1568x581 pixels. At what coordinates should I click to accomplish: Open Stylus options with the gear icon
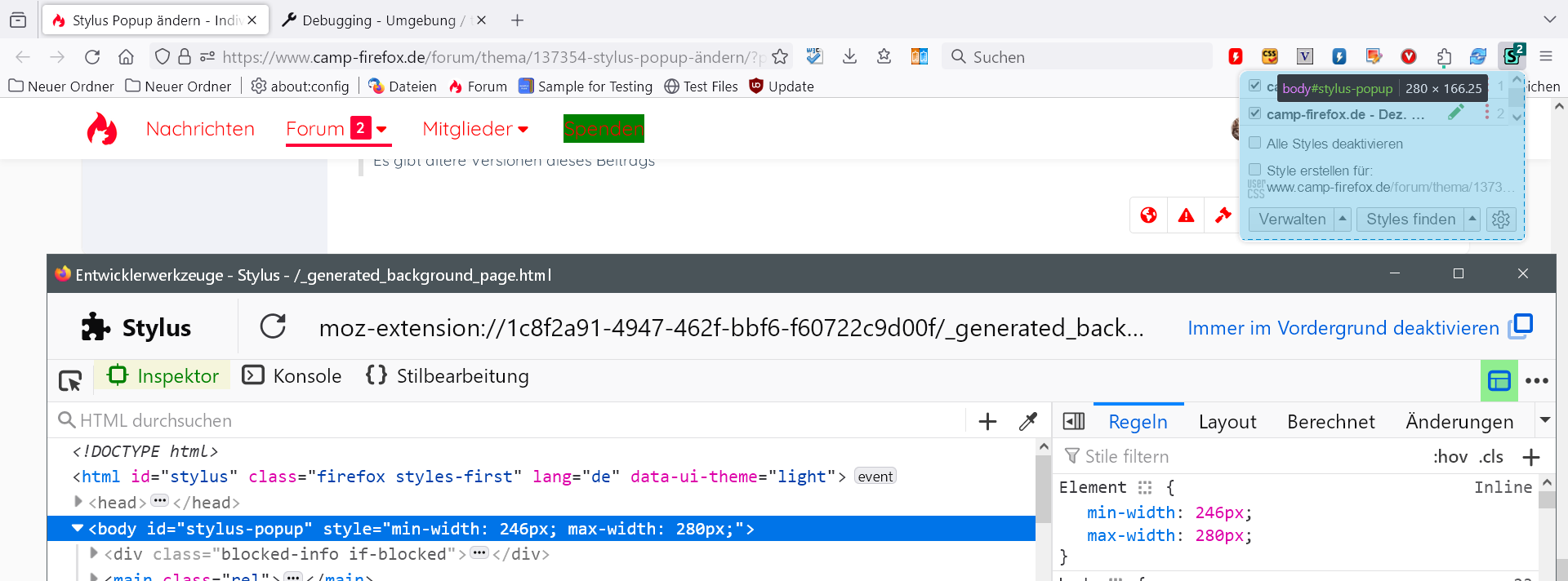coord(1500,220)
